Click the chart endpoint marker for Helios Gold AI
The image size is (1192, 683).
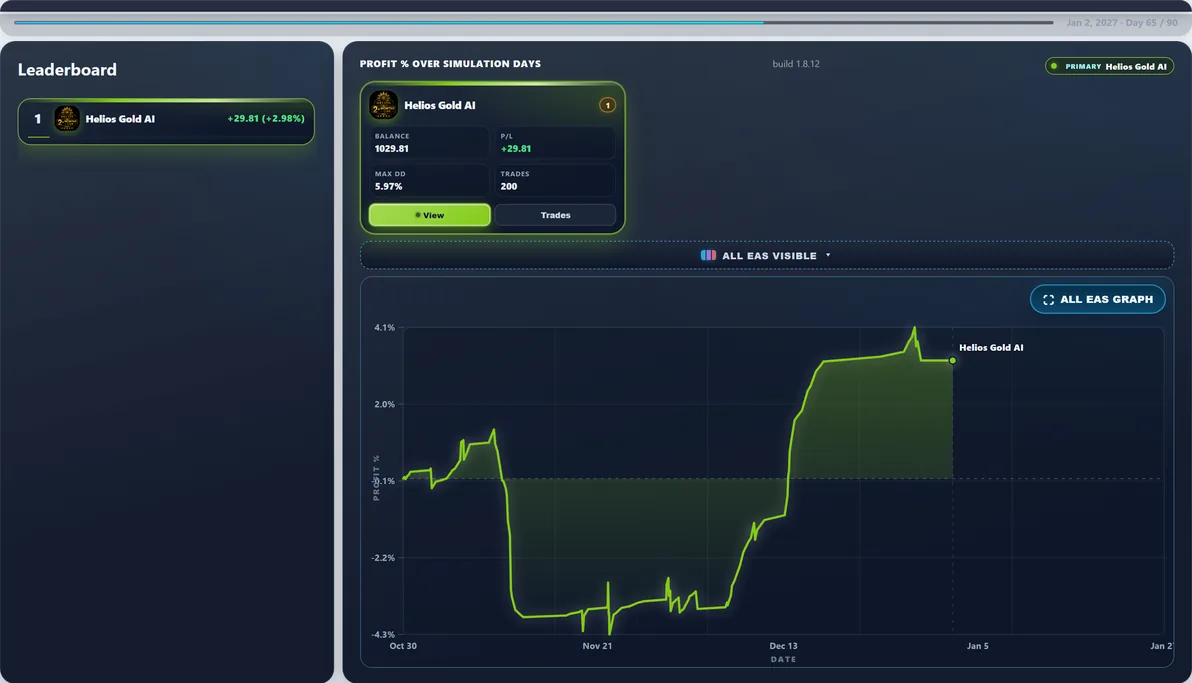(x=953, y=361)
